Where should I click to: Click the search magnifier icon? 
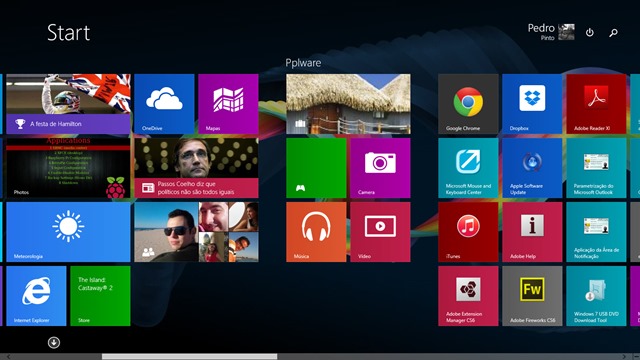(x=613, y=33)
